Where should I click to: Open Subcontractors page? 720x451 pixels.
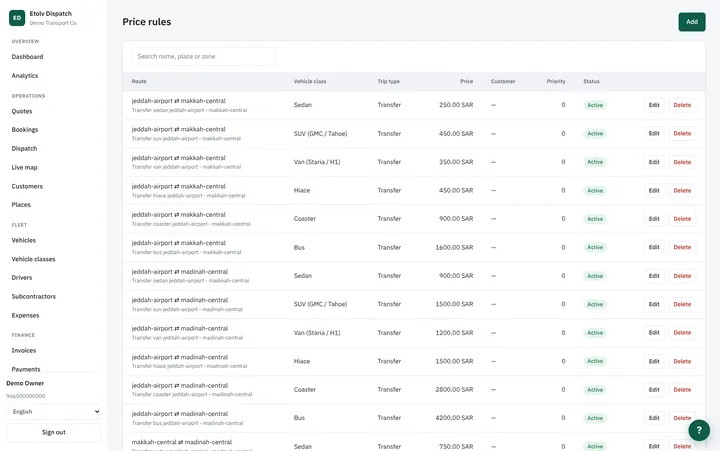pos(34,297)
